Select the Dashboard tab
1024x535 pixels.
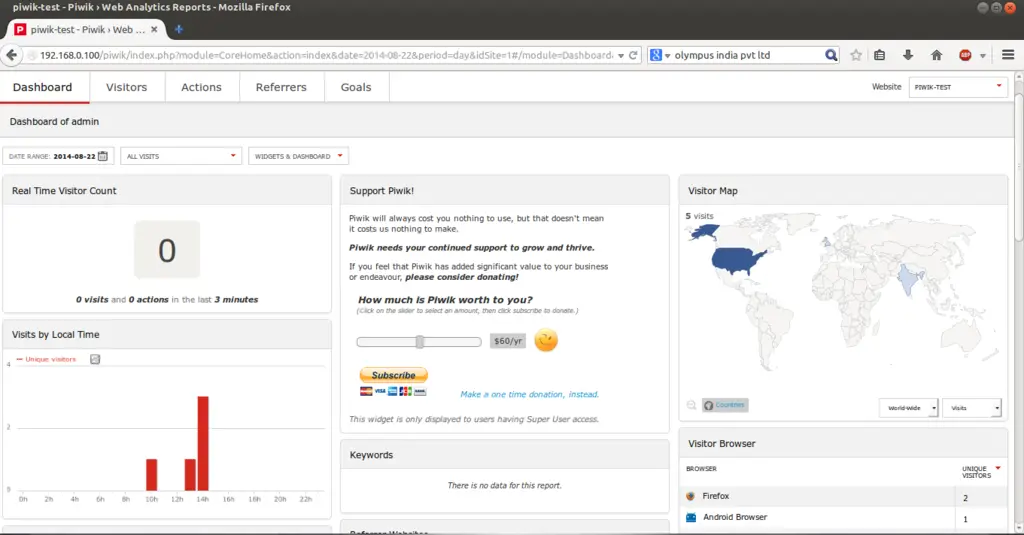[42, 87]
